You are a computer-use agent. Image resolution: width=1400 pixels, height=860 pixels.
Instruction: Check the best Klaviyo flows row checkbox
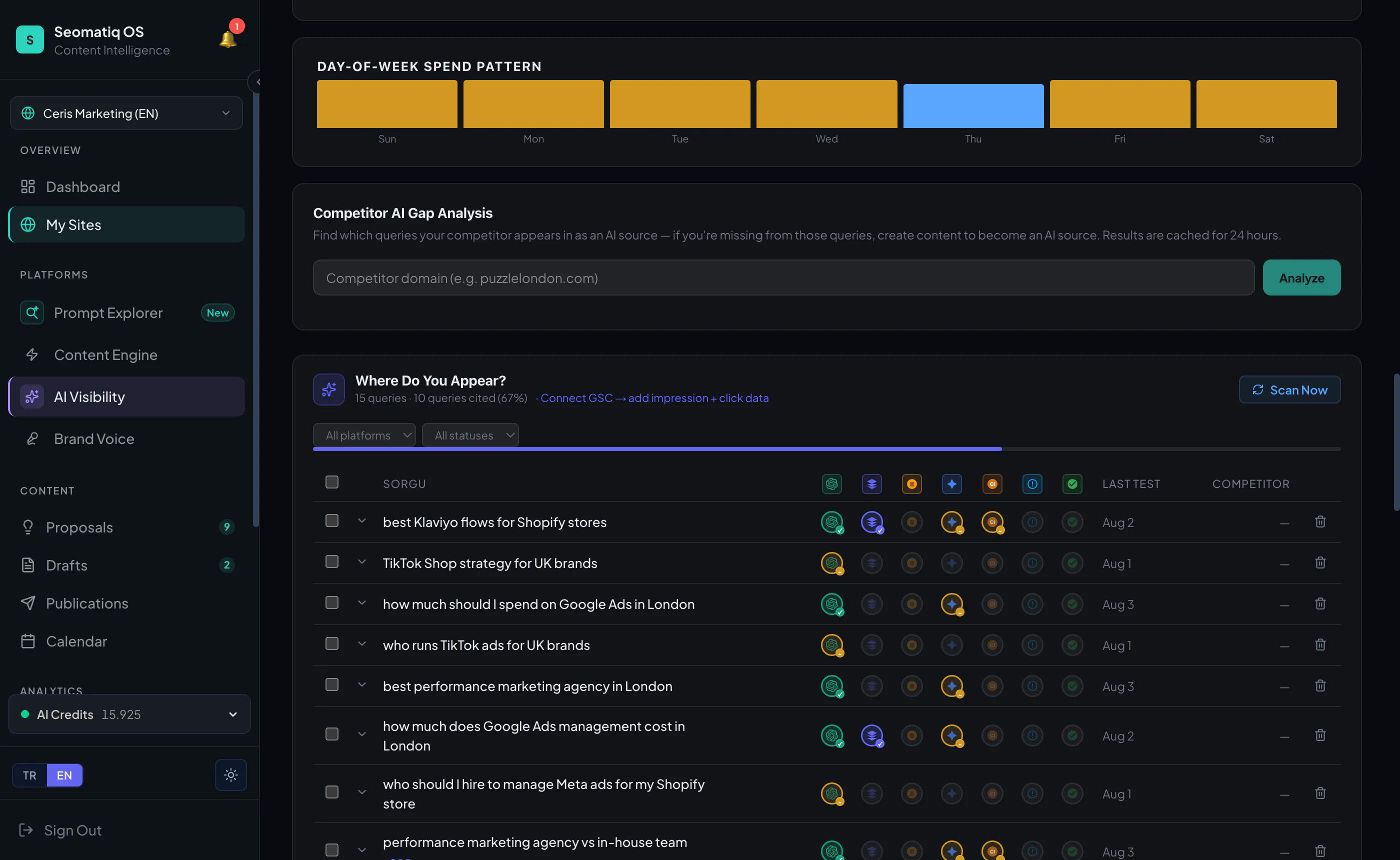click(x=331, y=521)
